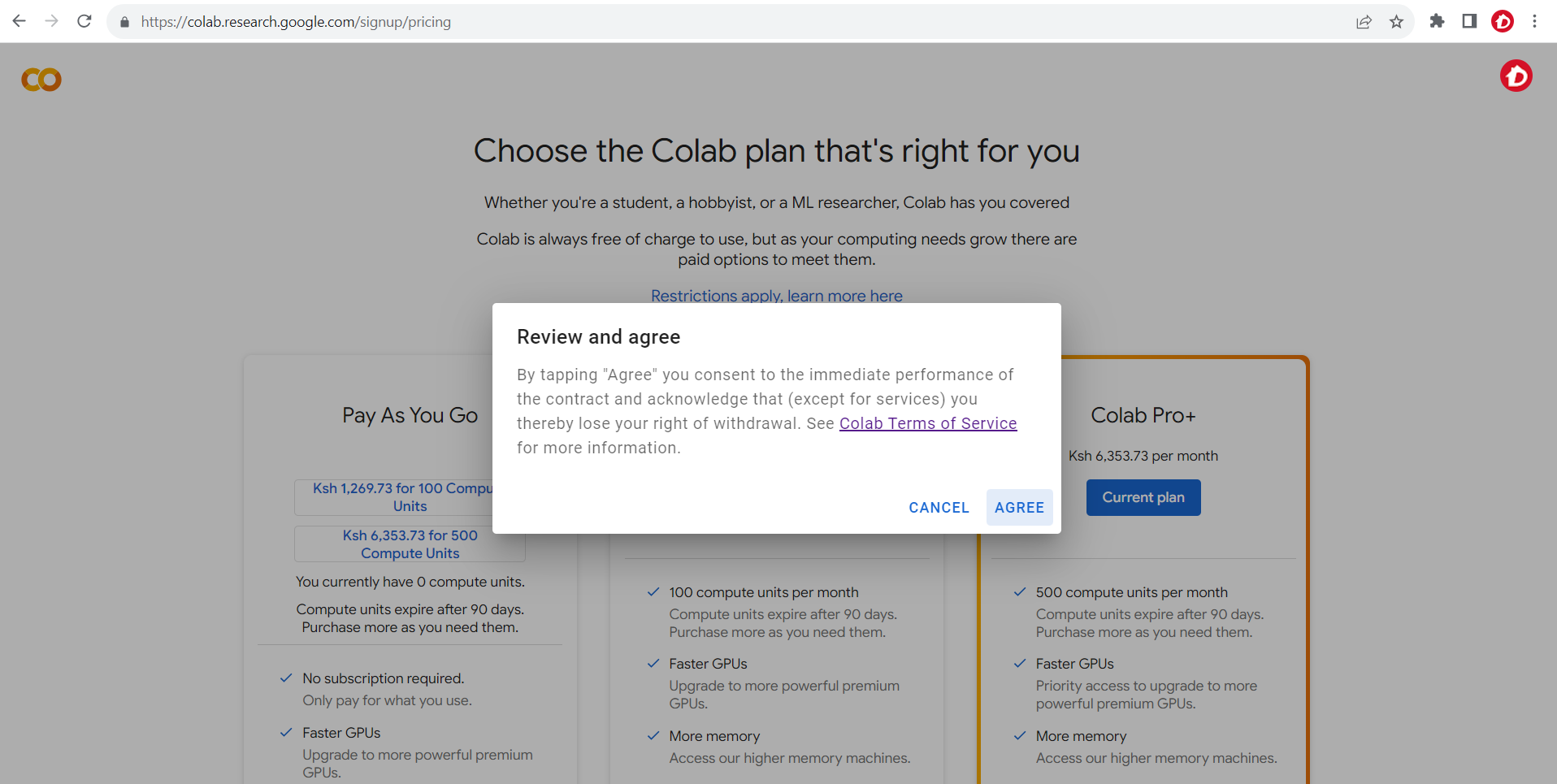Open the Chrome three-dot menu

click(1535, 21)
